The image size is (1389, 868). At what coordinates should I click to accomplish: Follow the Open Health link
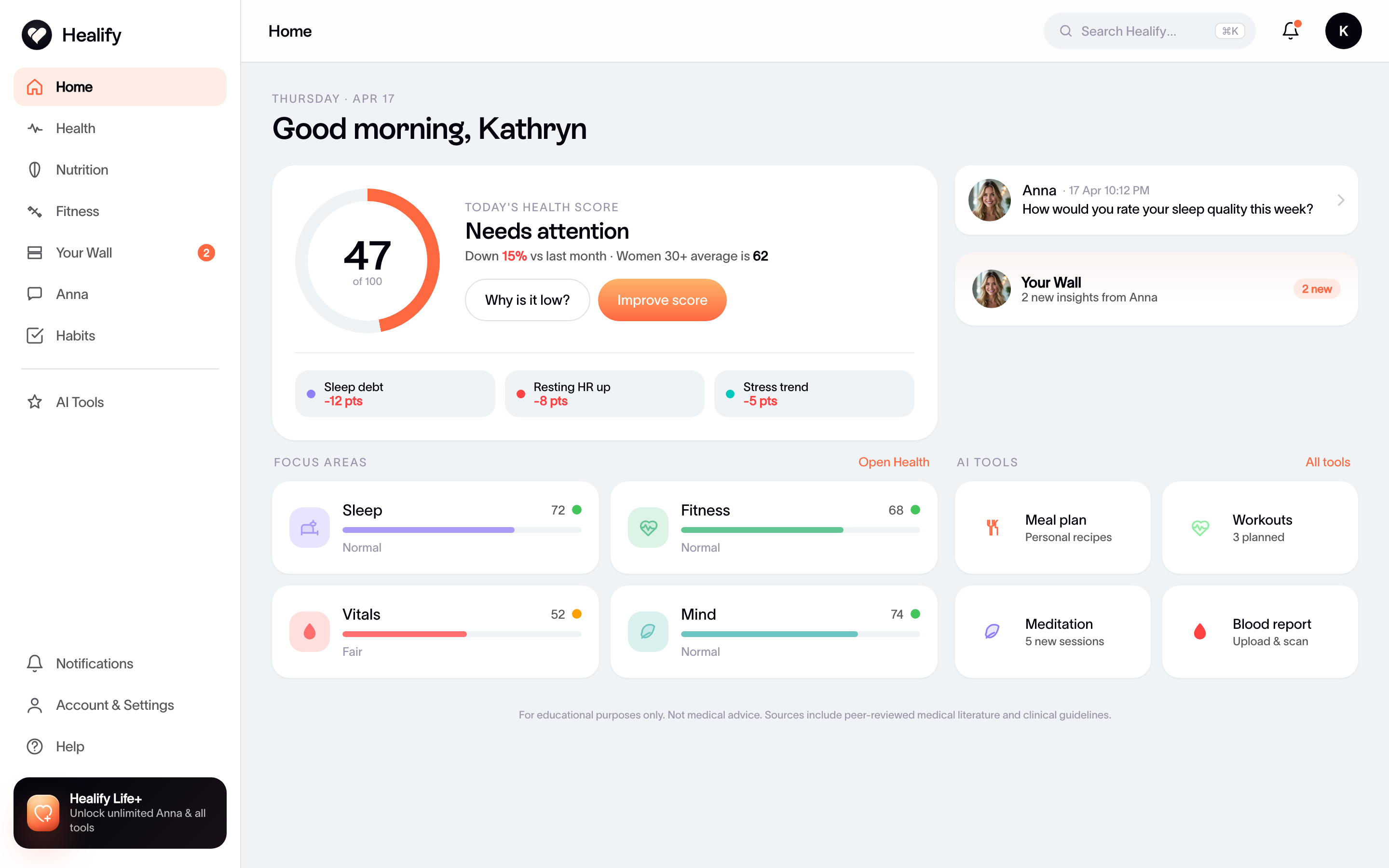894,462
